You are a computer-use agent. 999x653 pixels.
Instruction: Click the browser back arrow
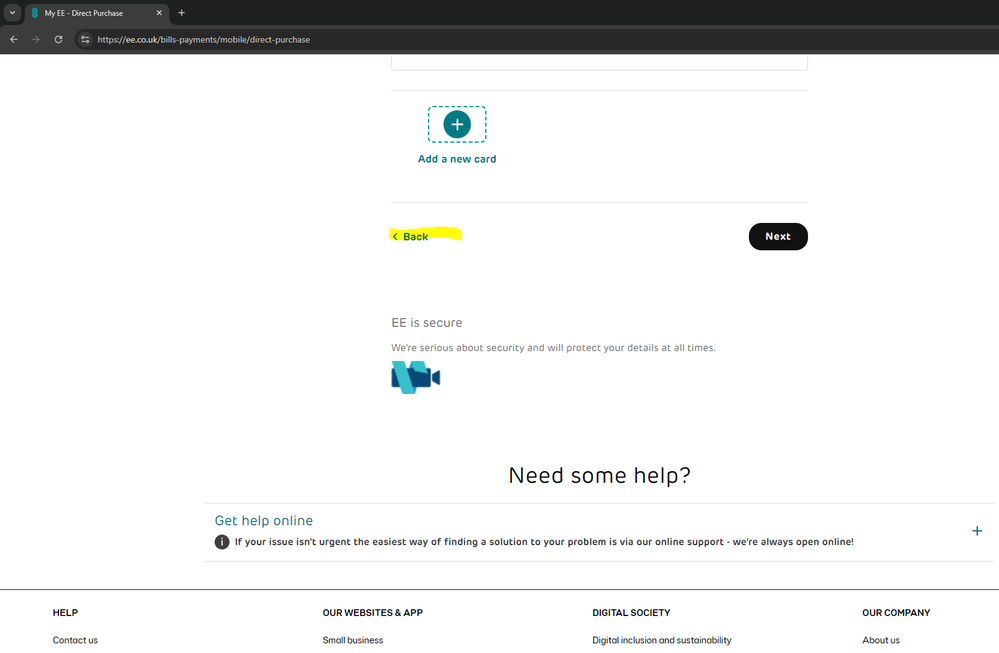click(x=14, y=39)
